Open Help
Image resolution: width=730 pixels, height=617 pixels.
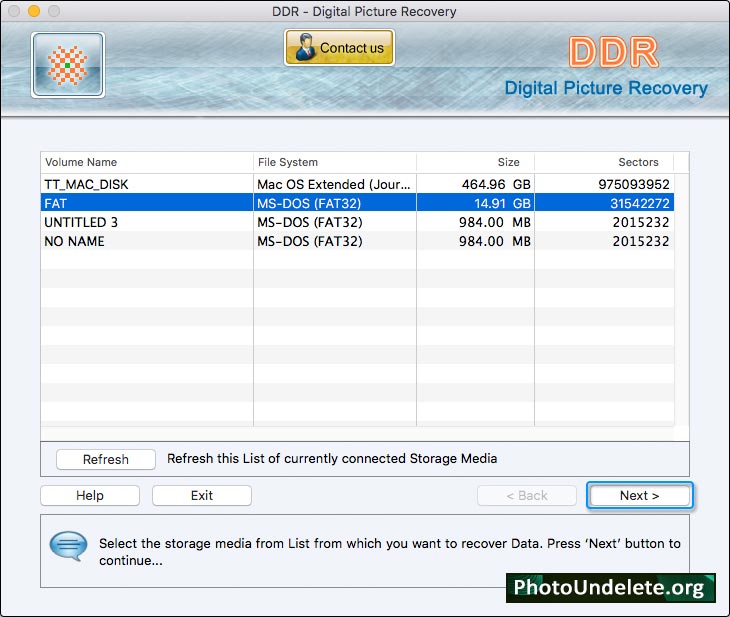point(90,495)
